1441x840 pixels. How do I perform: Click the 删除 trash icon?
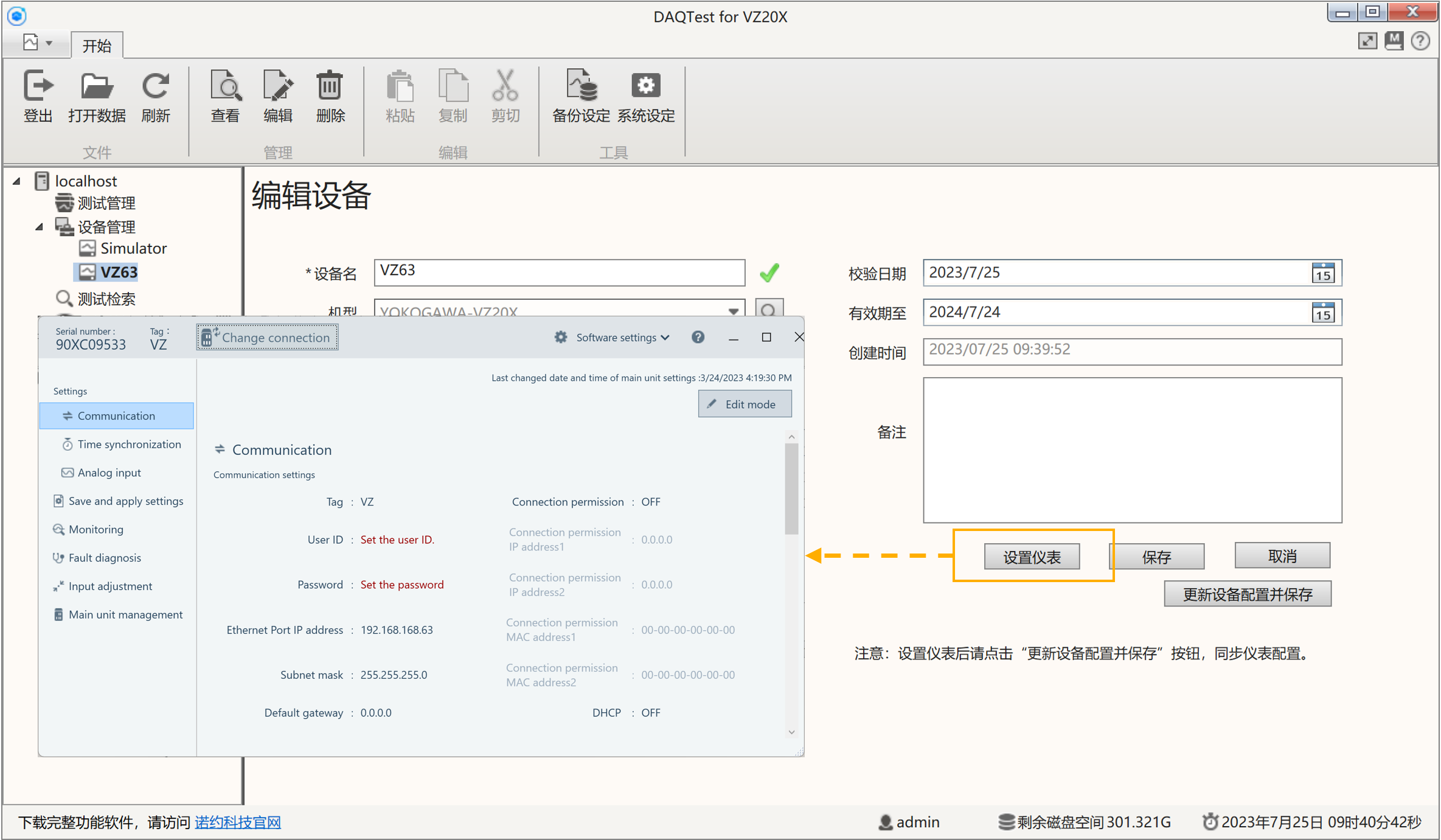click(330, 86)
